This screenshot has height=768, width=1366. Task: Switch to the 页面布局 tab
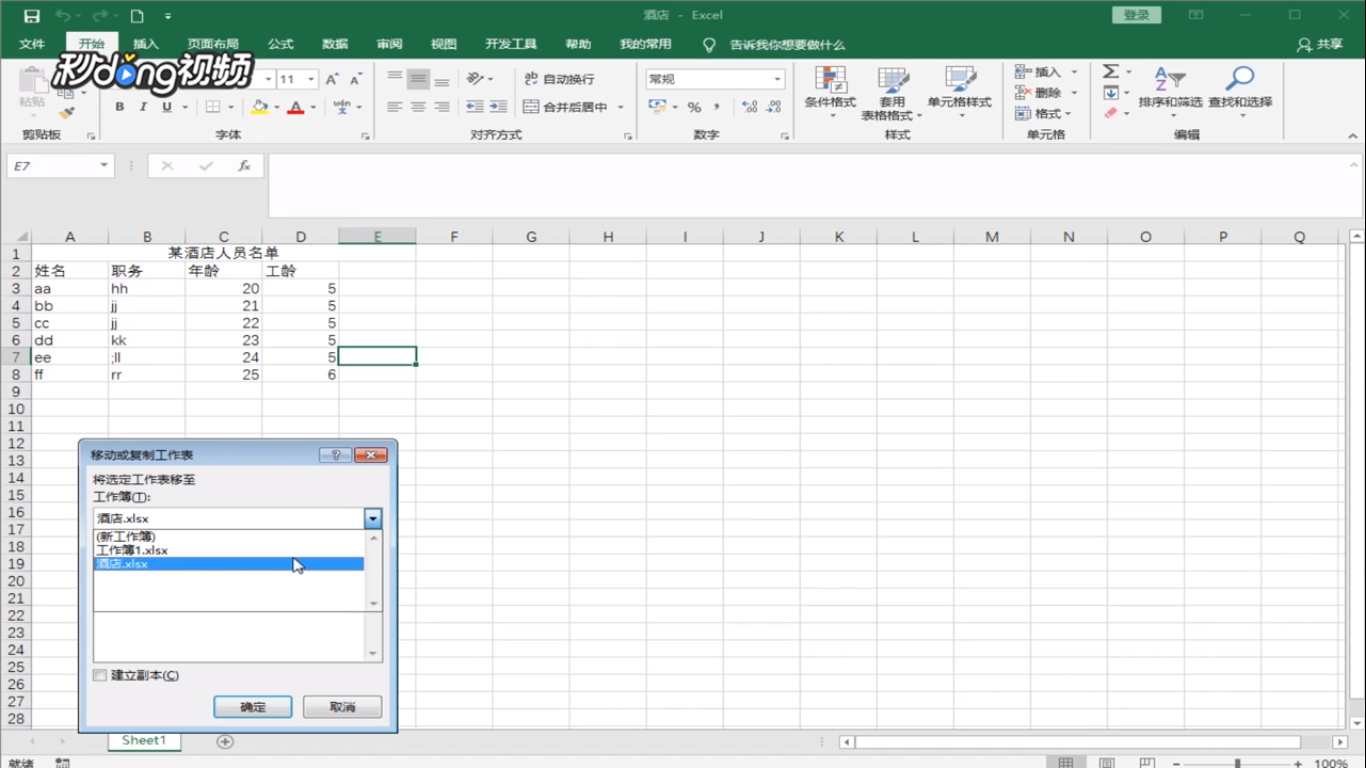tap(213, 44)
